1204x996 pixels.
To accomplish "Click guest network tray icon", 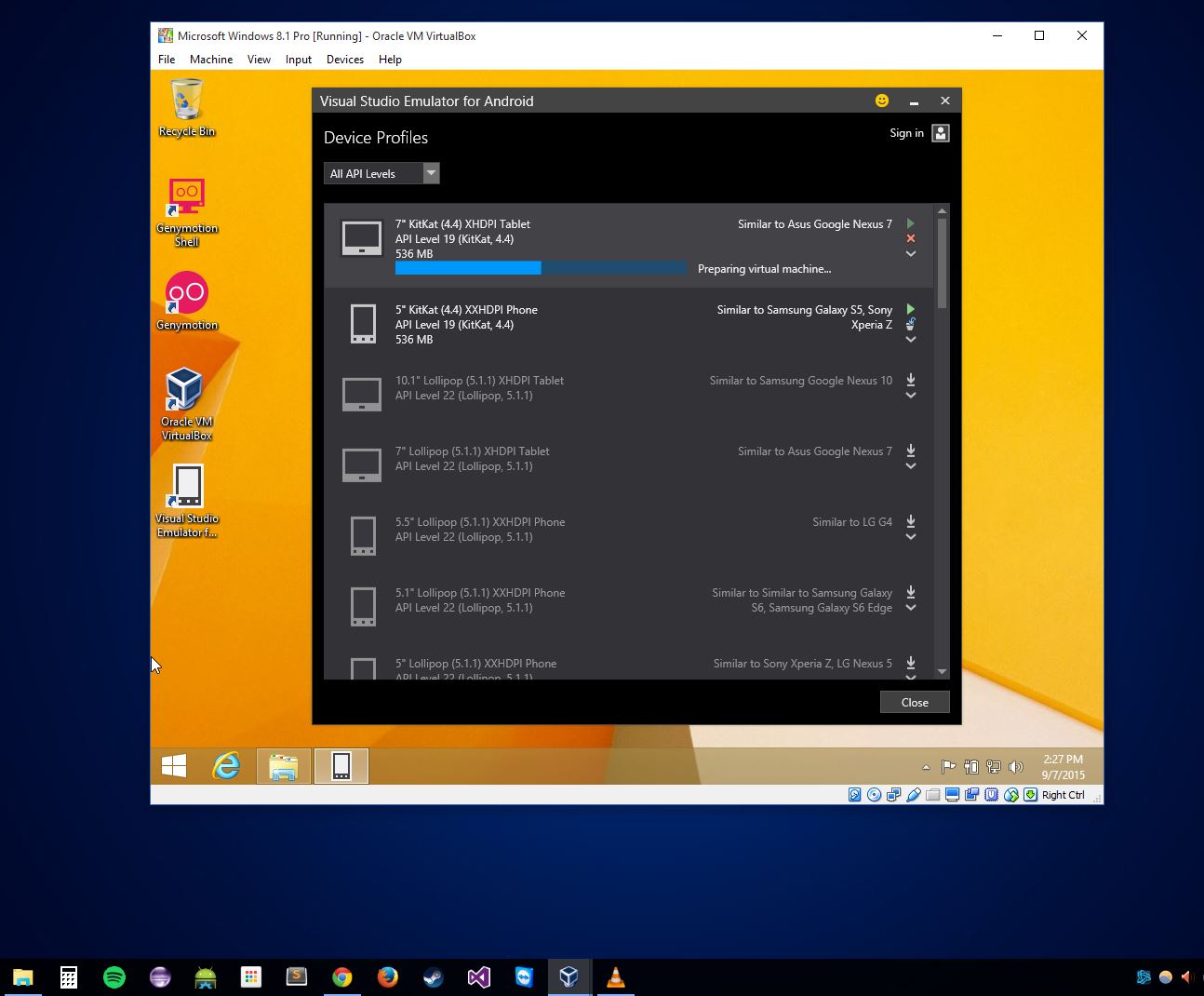I will pos(994,767).
